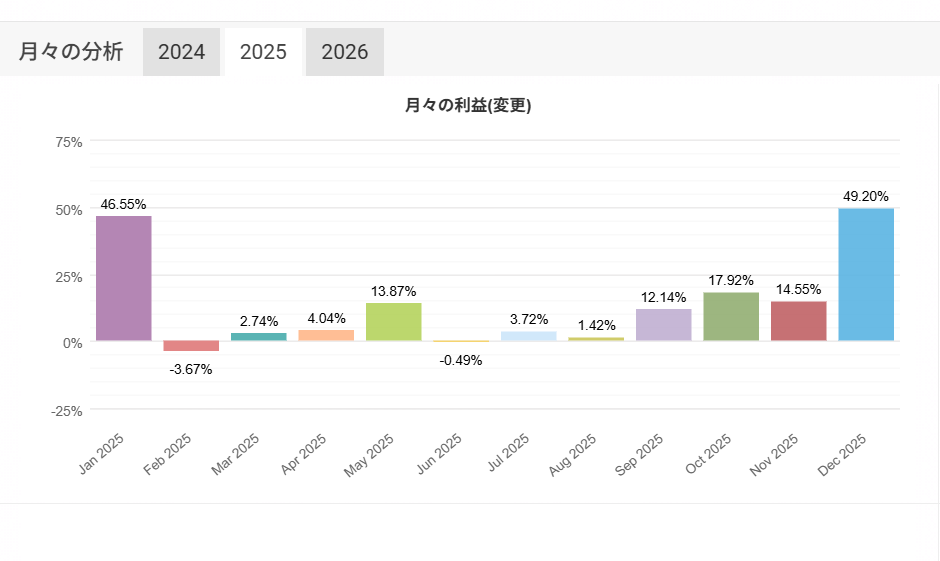Select the teal Mar 2025 bar
940x561 pixels.
click(x=259, y=337)
